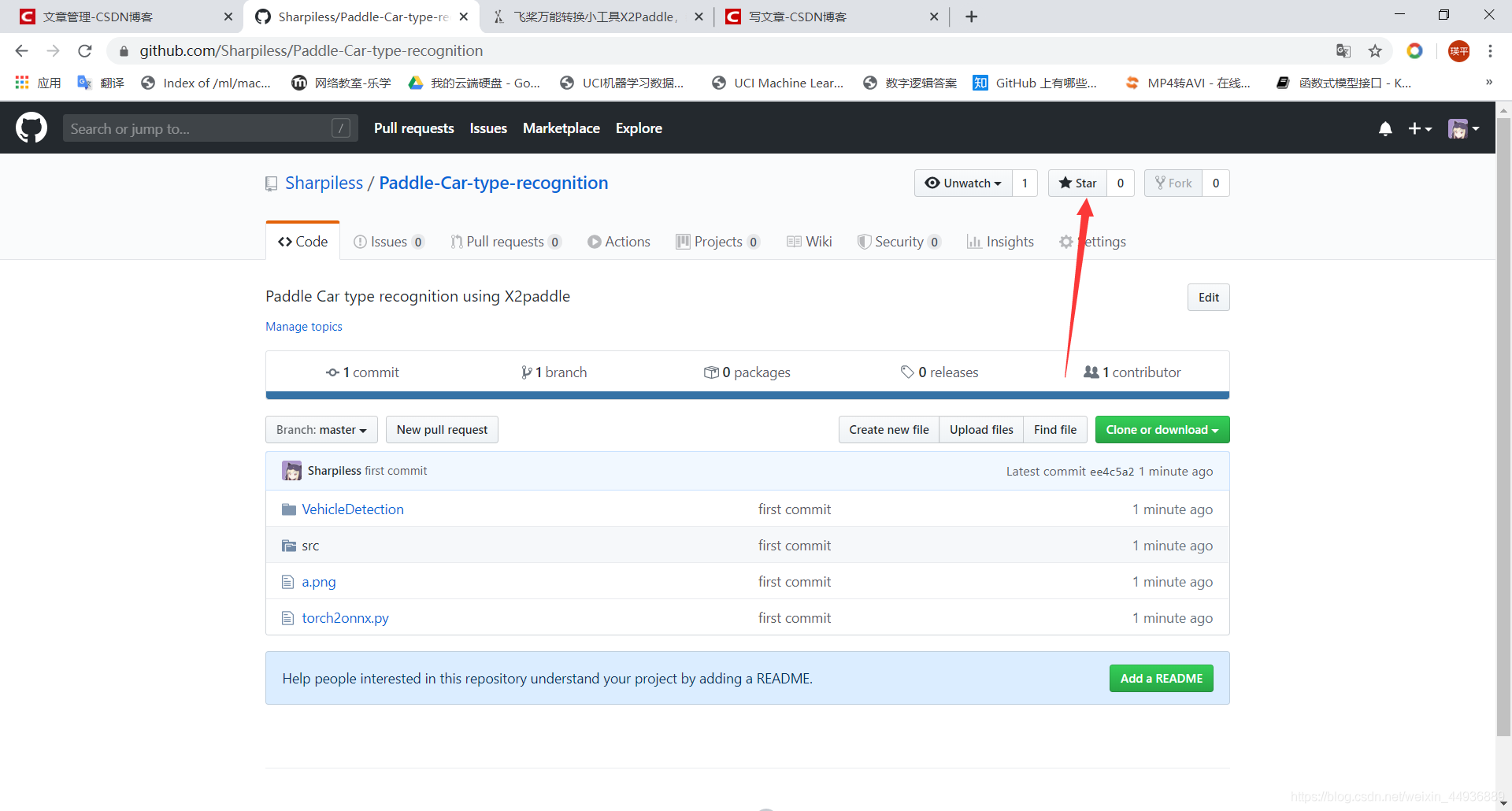Open the 应用 apps bookmark
This screenshot has width=1512, height=811.
point(38,83)
